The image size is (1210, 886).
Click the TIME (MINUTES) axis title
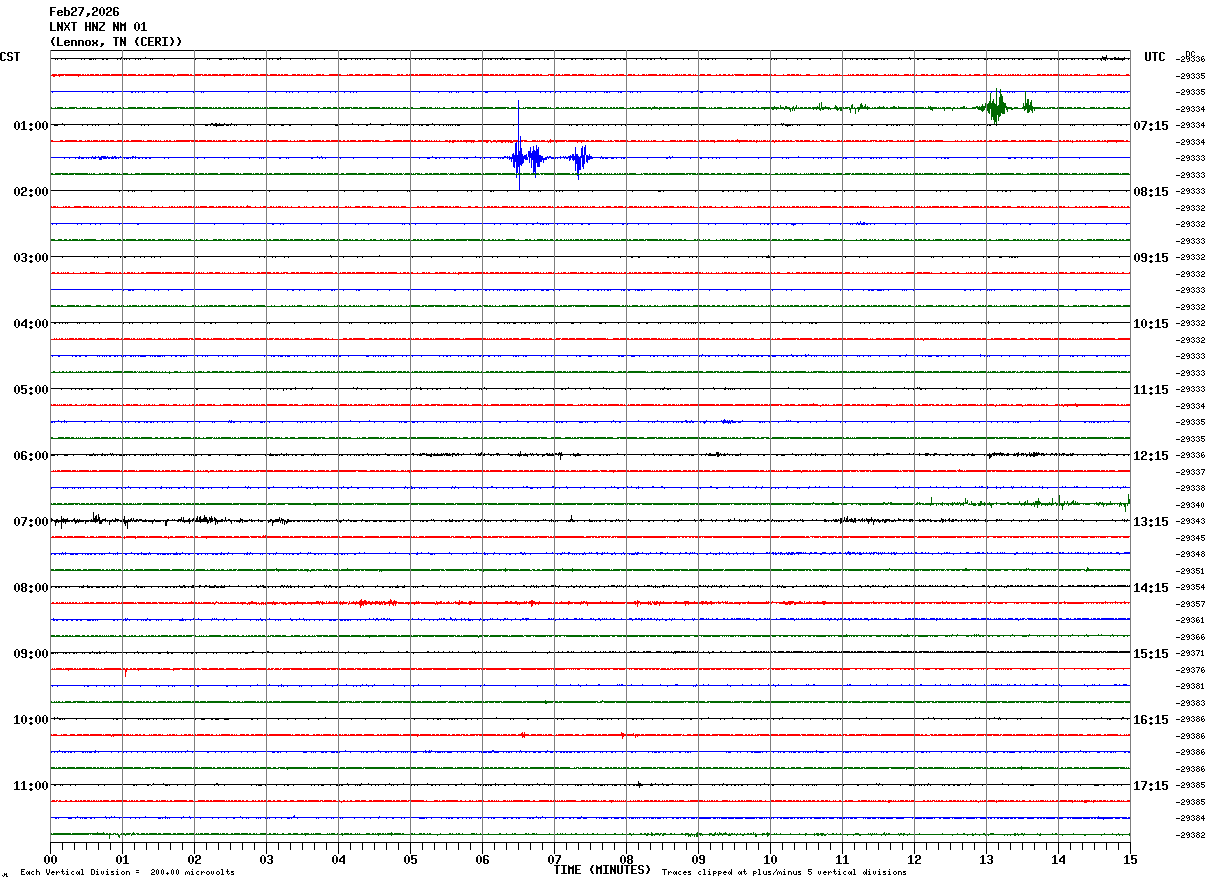(x=602, y=870)
